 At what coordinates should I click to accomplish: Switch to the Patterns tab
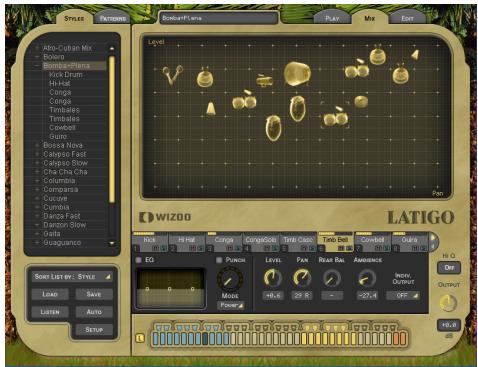coord(113,19)
